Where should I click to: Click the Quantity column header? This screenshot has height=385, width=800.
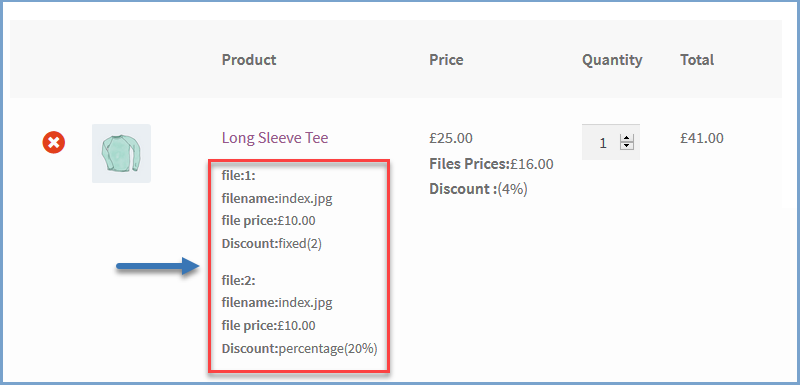click(x=612, y=60)
